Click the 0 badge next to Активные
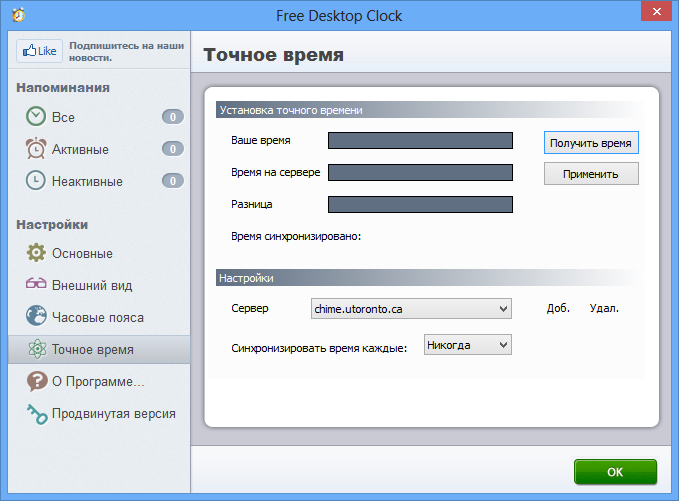 pyautogui.click(x=173, y=149)
